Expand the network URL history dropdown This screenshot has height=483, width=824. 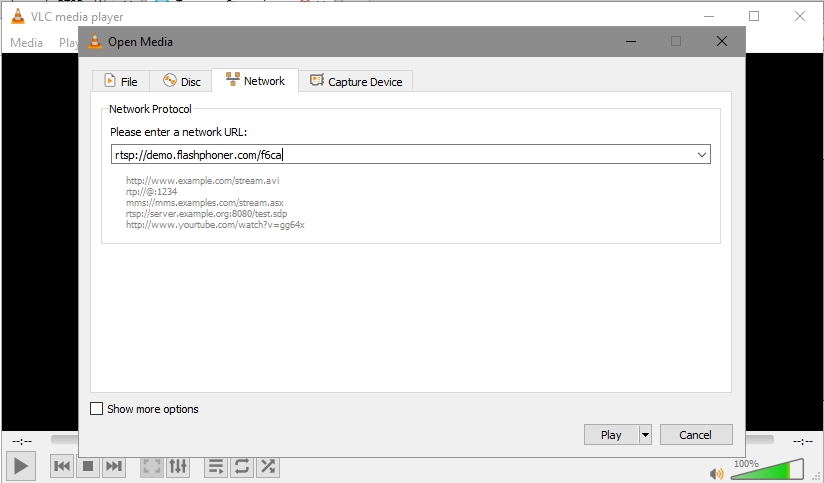coord(701,155)
